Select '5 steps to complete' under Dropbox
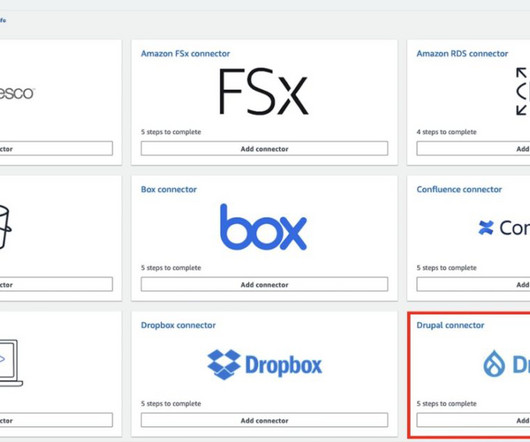Screen dimensions: 530x442 [171, 403]
